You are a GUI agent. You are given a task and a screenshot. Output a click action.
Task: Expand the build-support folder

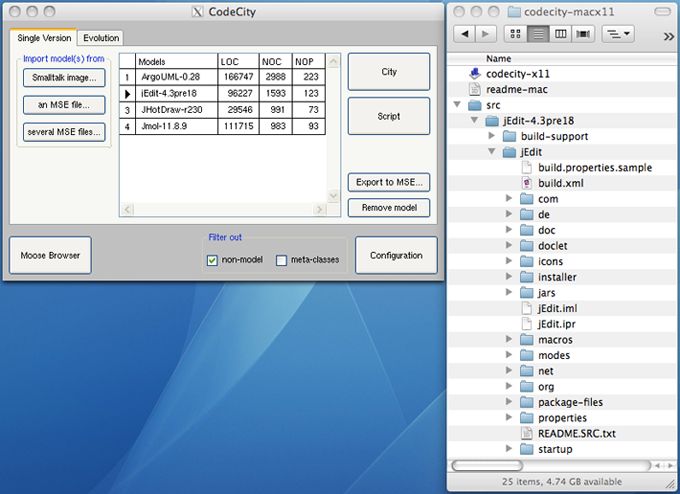click(x=491, y=136)
